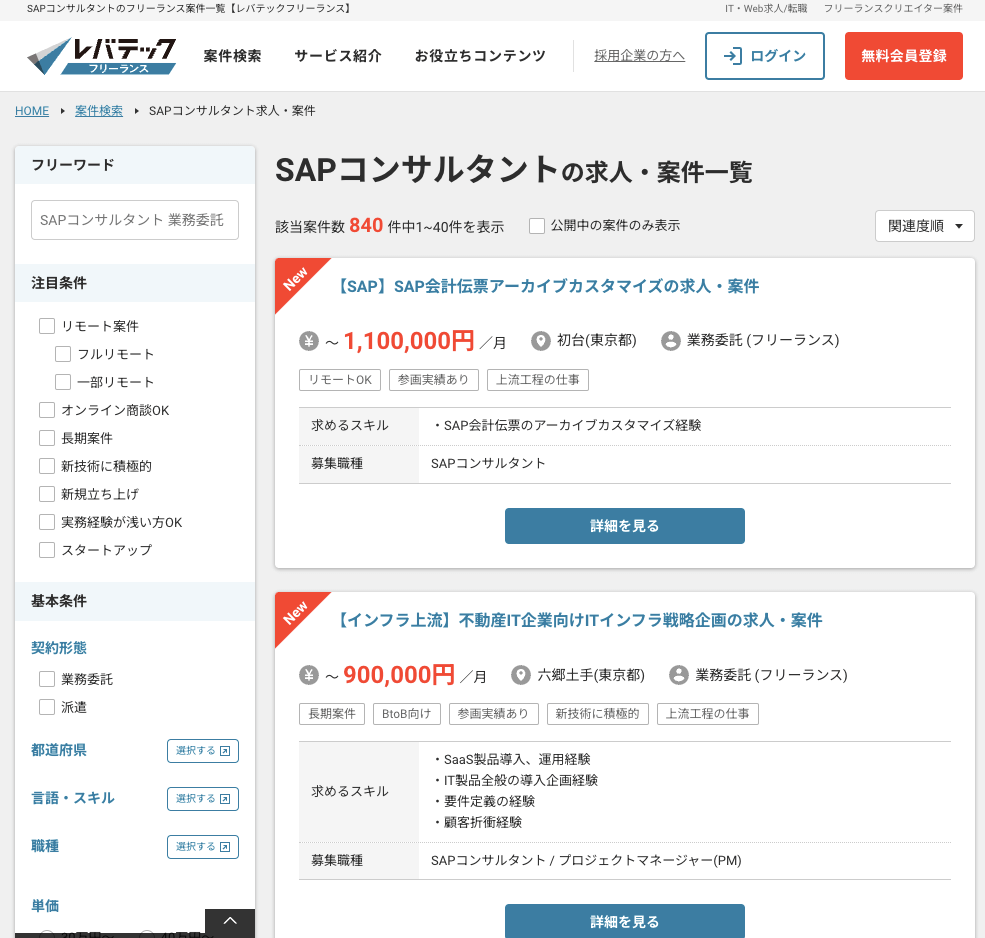This screenshot has height=938, width=985.
Task: Open the 職種 選択する selector
Action: 203,847
